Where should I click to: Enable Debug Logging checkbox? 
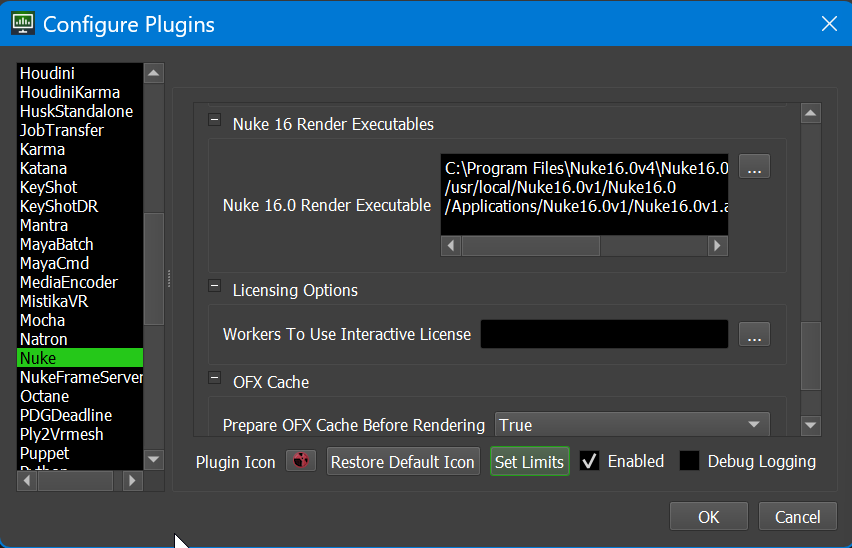tap(689, 461)
